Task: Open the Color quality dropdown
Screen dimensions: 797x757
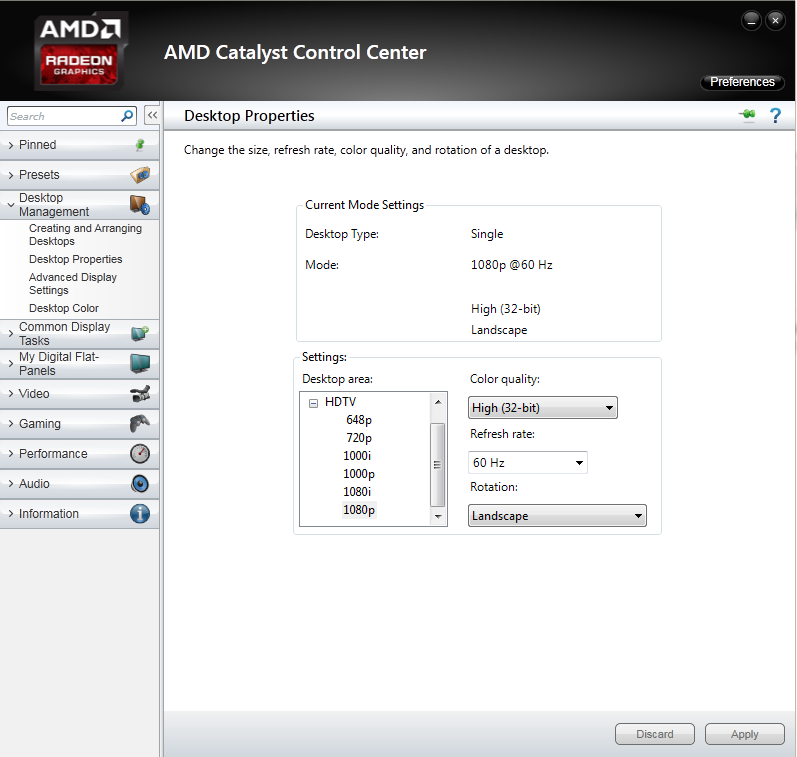Action: click(x=542, y=408)
